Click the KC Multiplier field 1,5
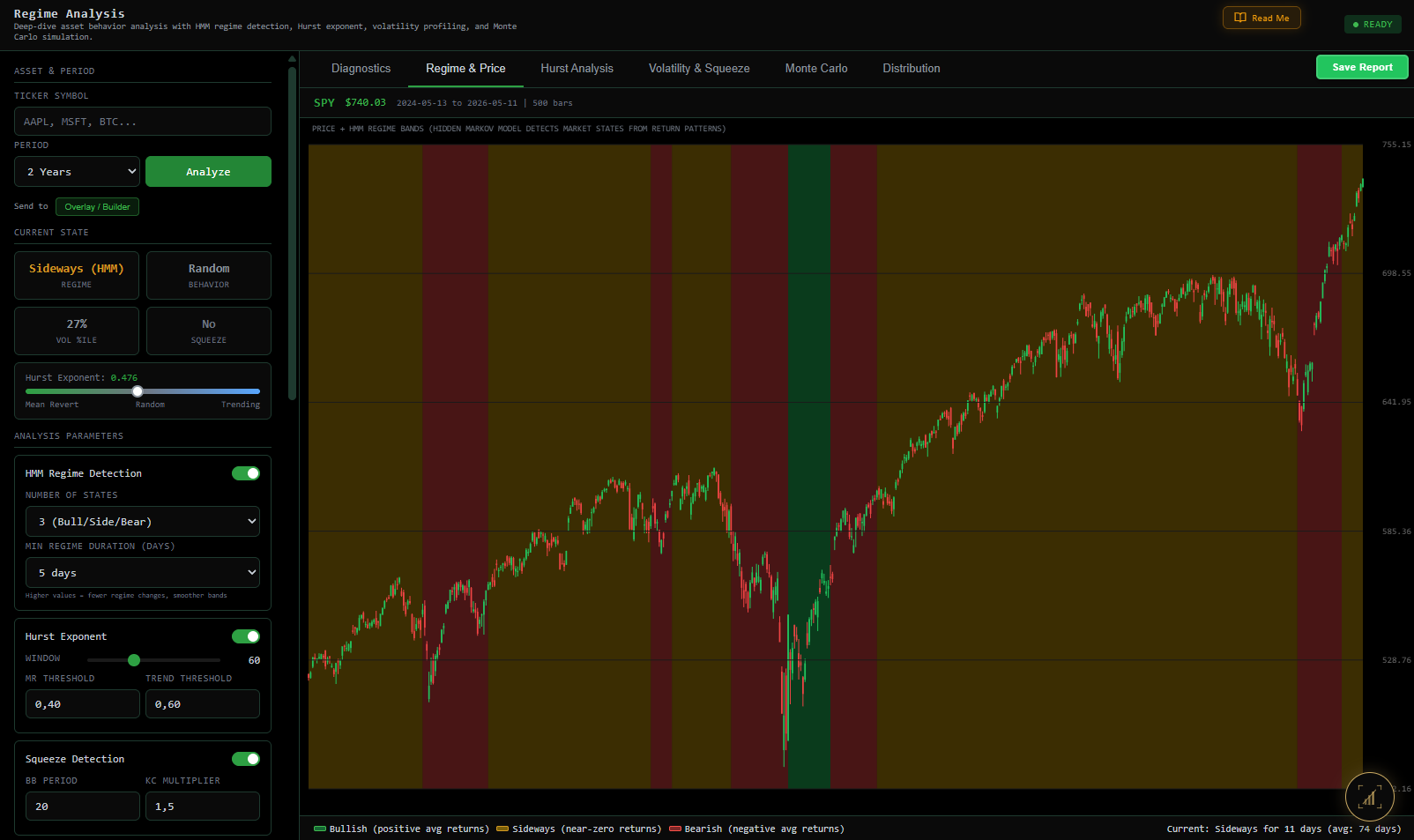 pyautogui.click(x=203, y=807)
